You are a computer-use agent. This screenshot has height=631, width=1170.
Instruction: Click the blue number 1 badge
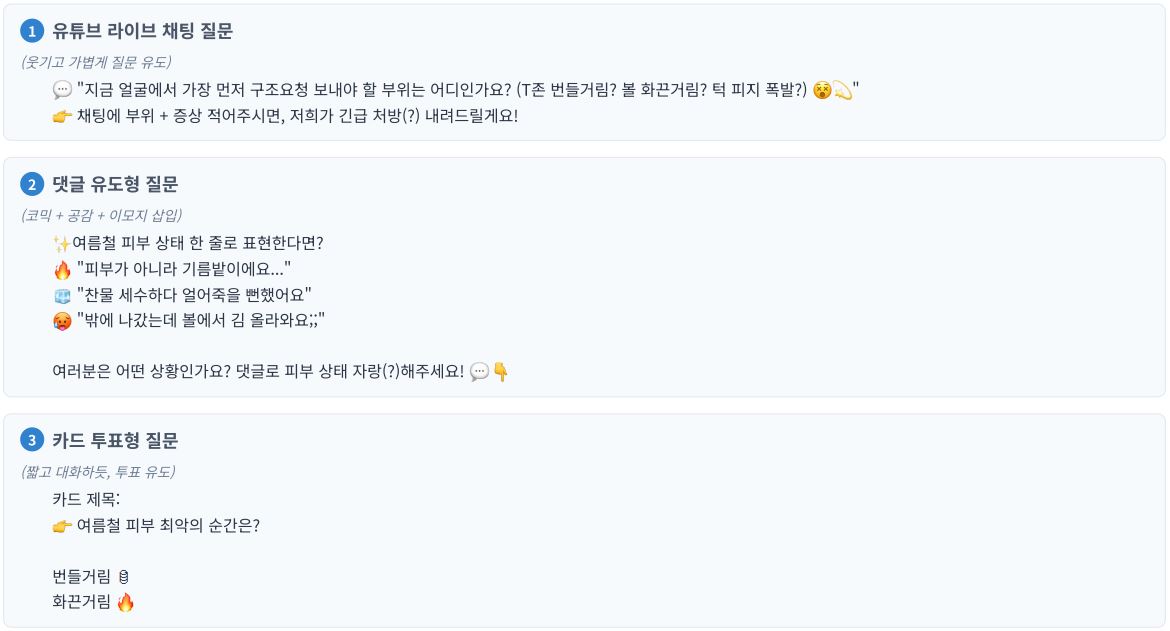(x=31, y=31)
